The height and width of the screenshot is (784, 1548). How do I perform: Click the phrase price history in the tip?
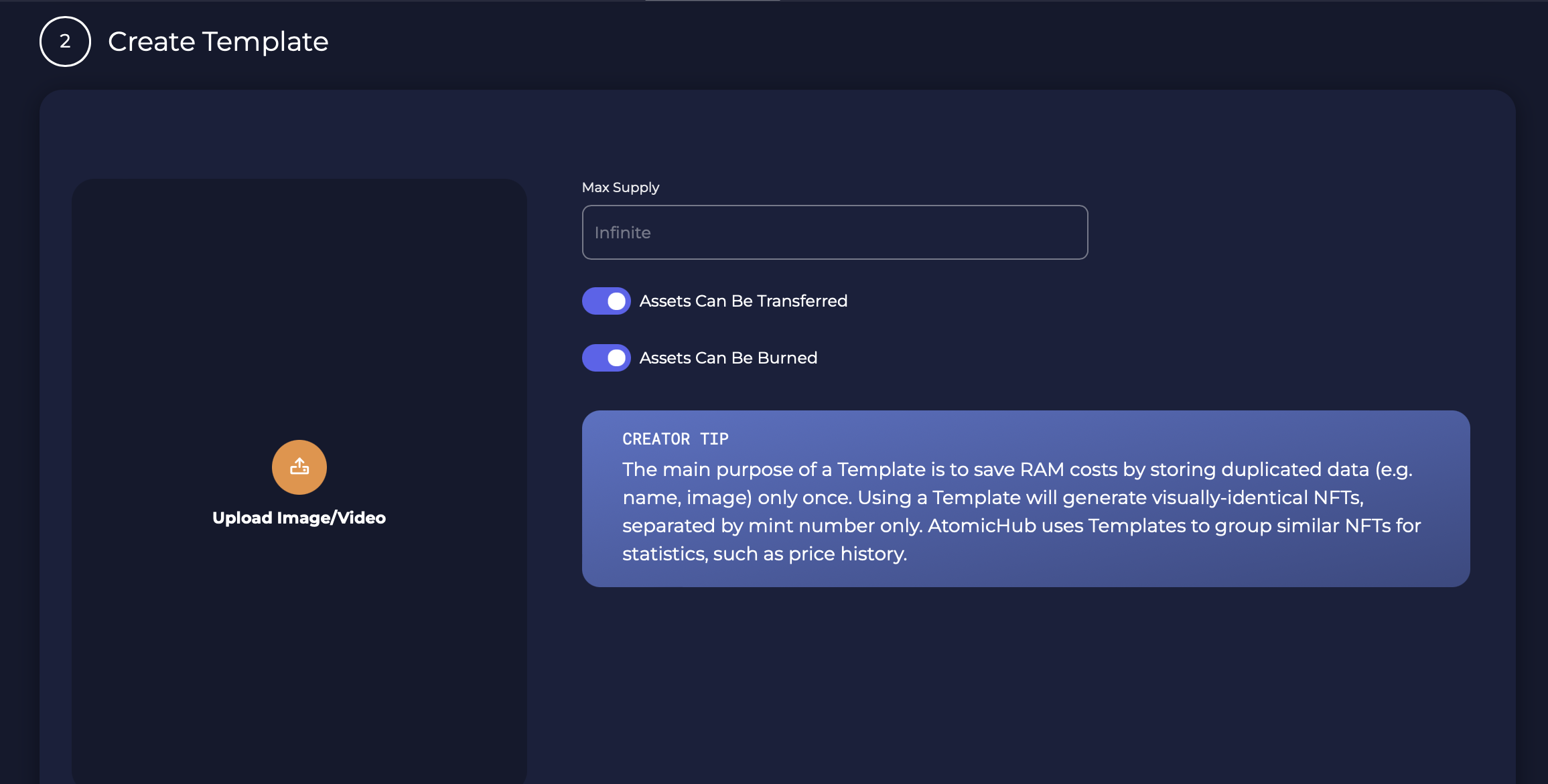(x=846, y=554)
